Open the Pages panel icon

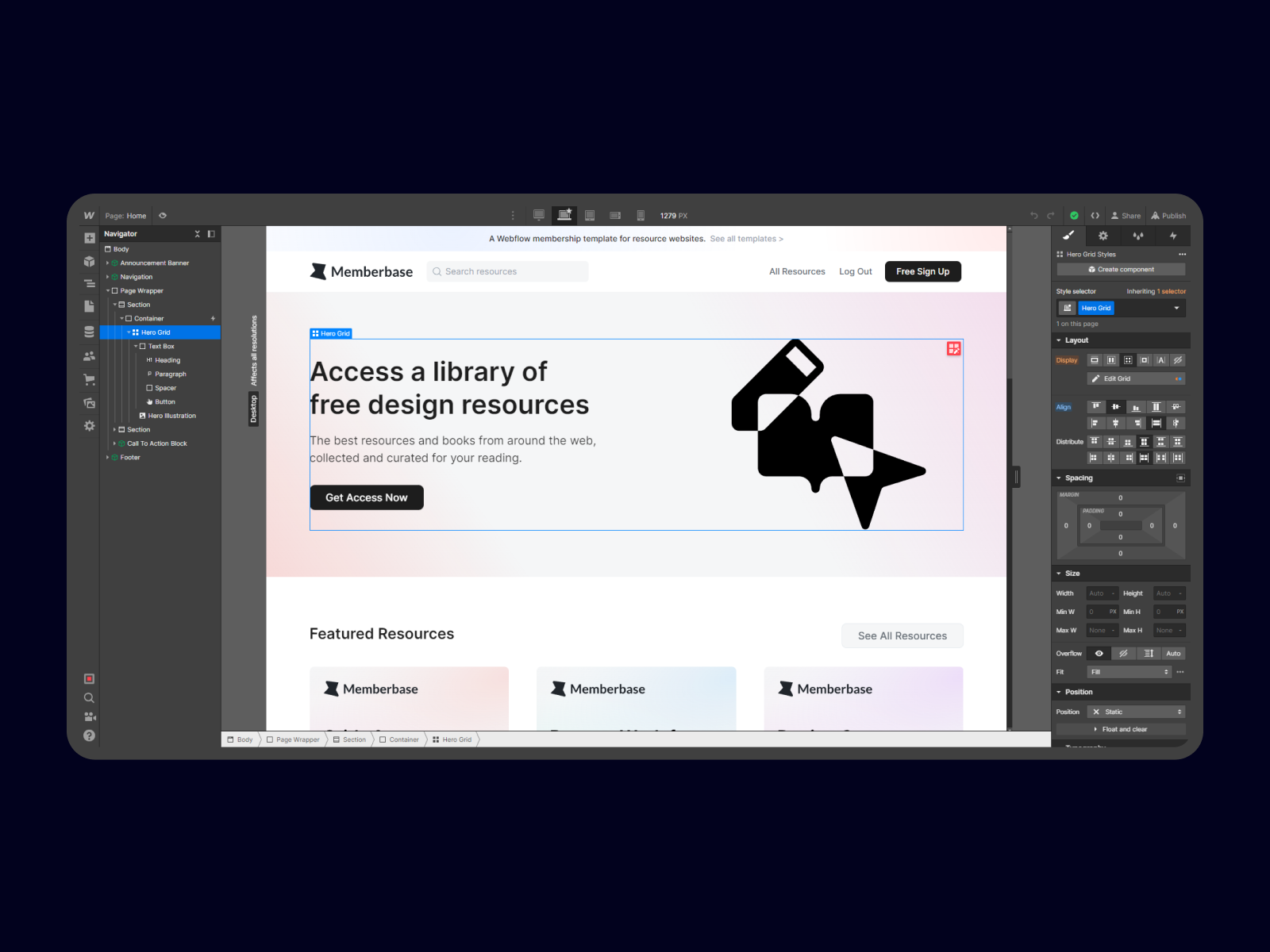(90, 306)
